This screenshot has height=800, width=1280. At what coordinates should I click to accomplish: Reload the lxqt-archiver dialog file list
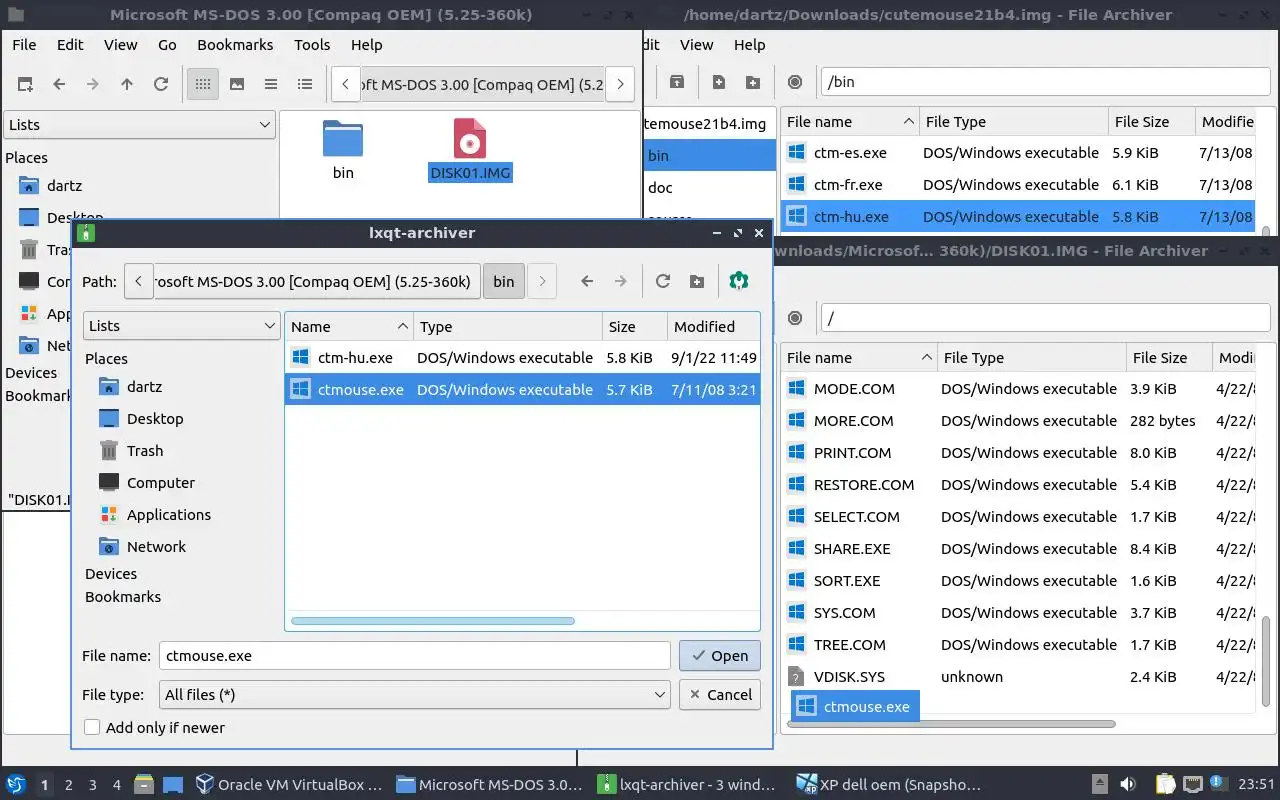pos(663,281)
